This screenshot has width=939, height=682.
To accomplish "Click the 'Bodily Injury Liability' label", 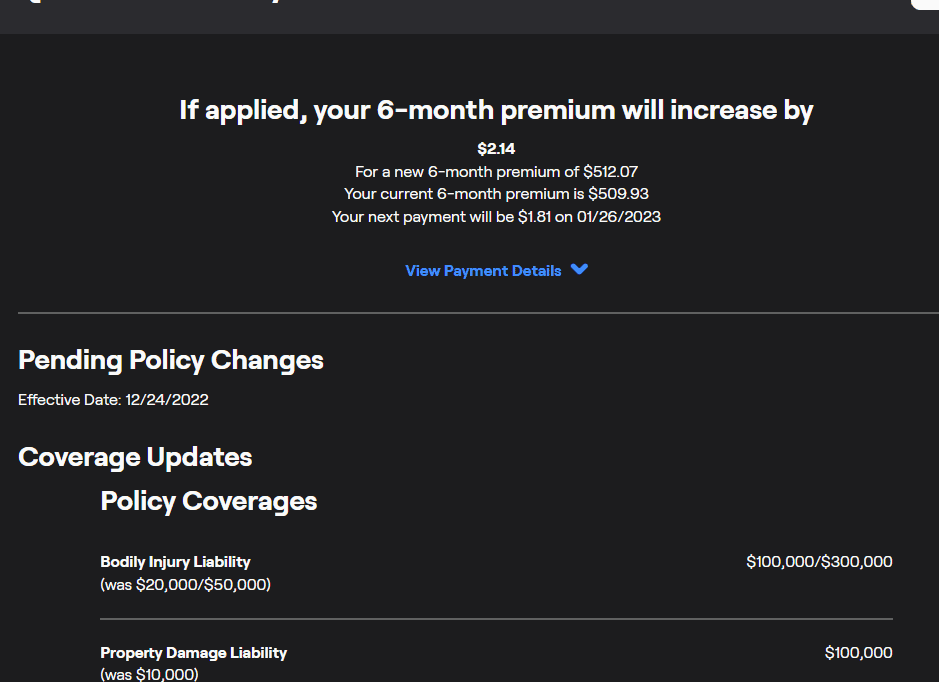I will coord(175,562).
